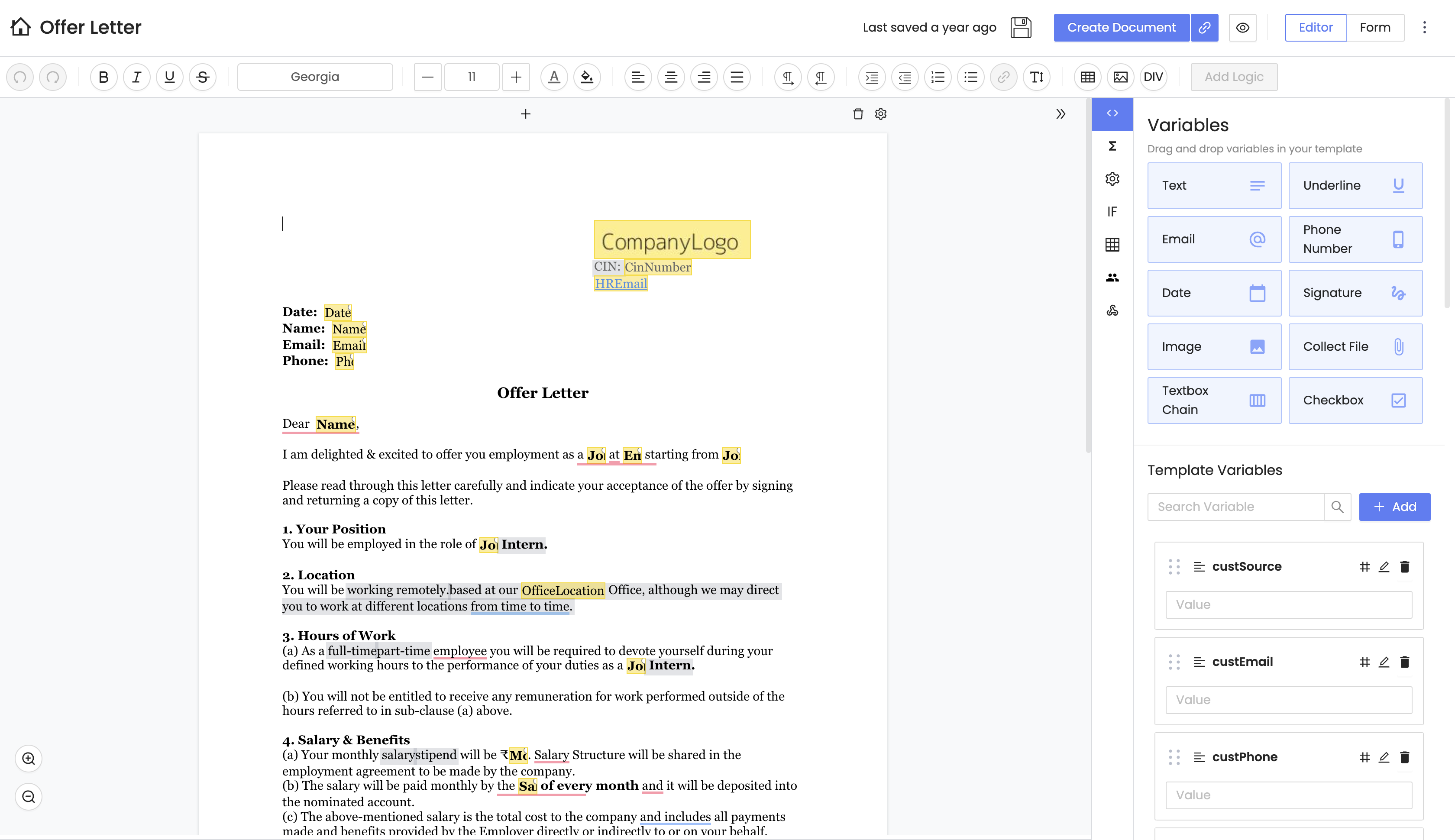Align text right
The image size is (1455, 840).
click(704, 77)
